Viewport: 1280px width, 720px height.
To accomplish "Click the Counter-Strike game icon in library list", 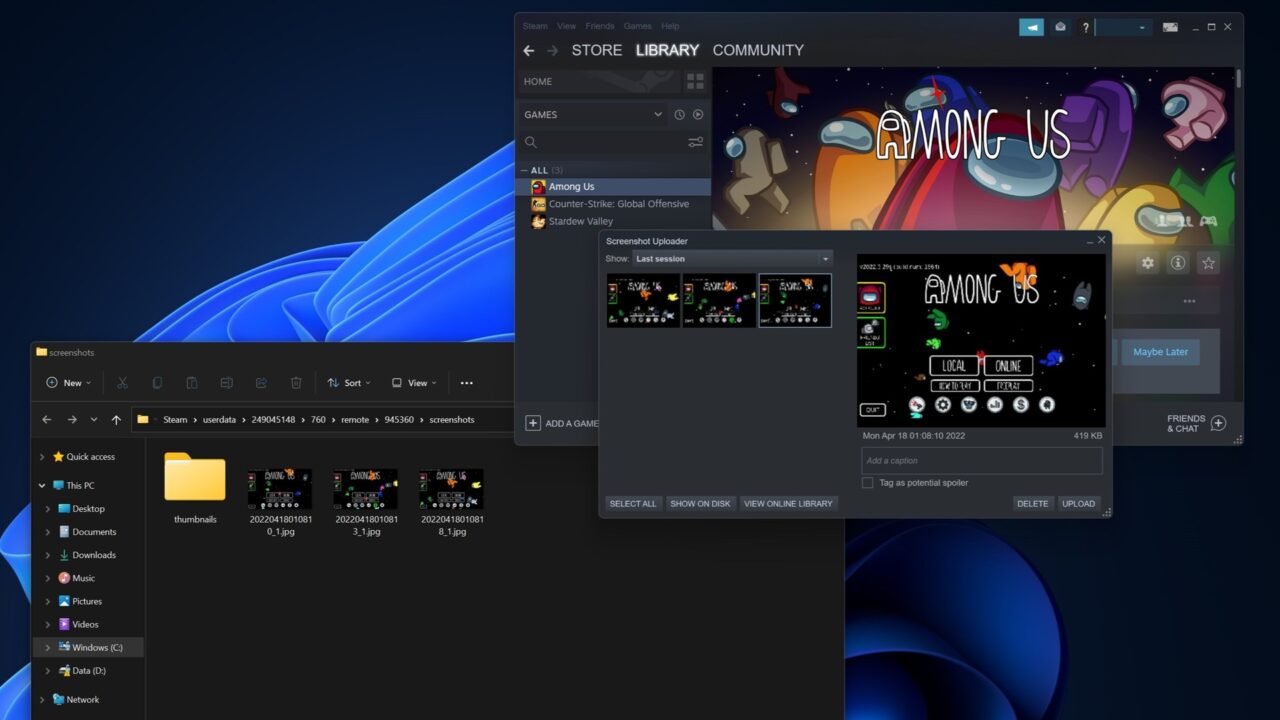I will [538, 204].
